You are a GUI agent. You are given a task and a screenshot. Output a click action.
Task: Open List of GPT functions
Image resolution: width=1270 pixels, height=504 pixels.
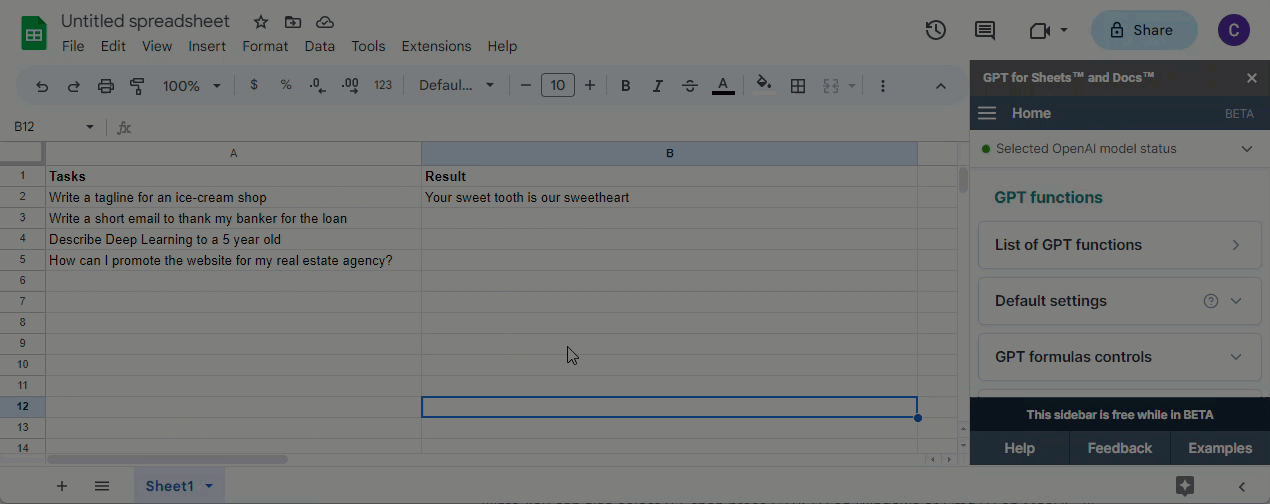(1120, 245)
